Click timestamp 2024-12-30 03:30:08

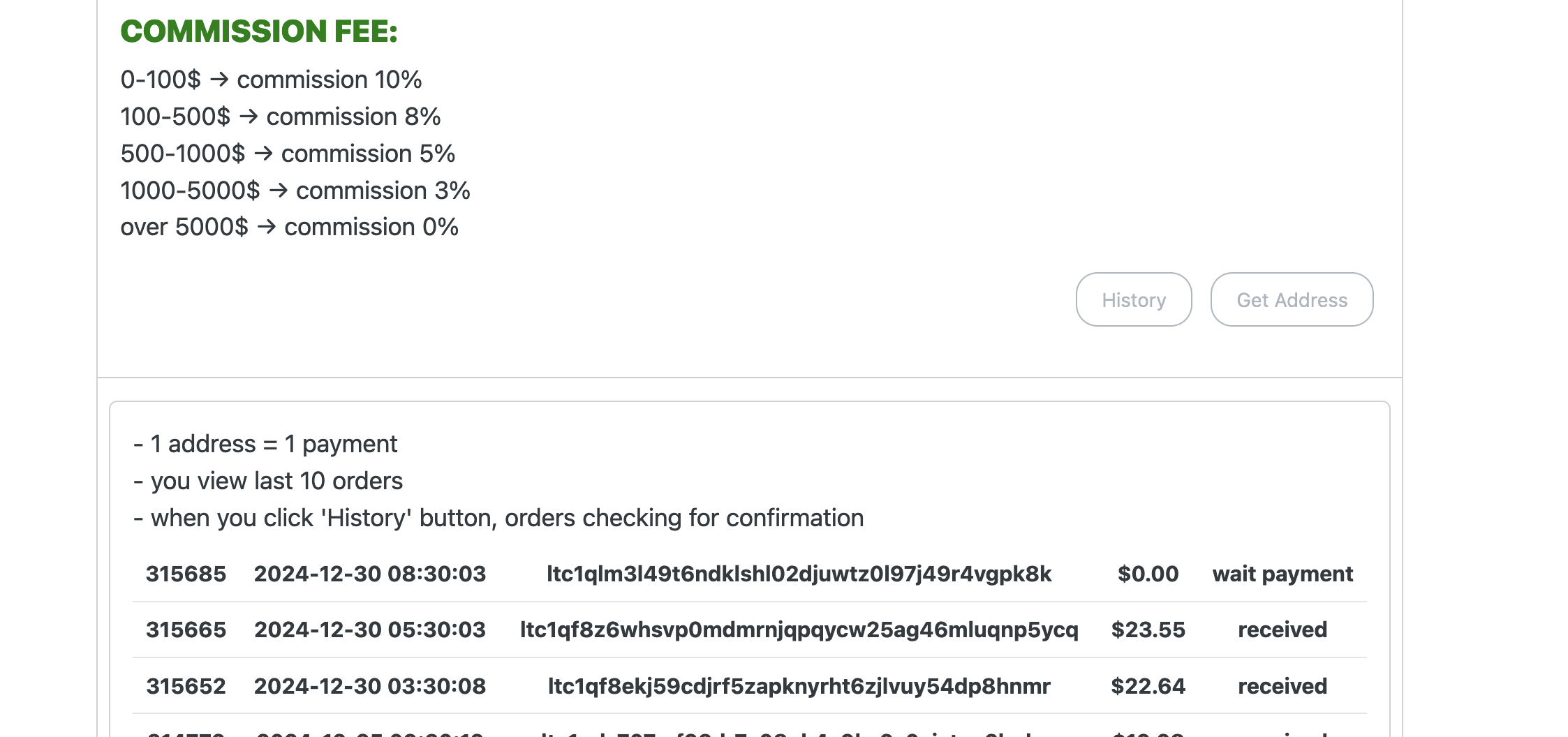(x=369, y=686)
